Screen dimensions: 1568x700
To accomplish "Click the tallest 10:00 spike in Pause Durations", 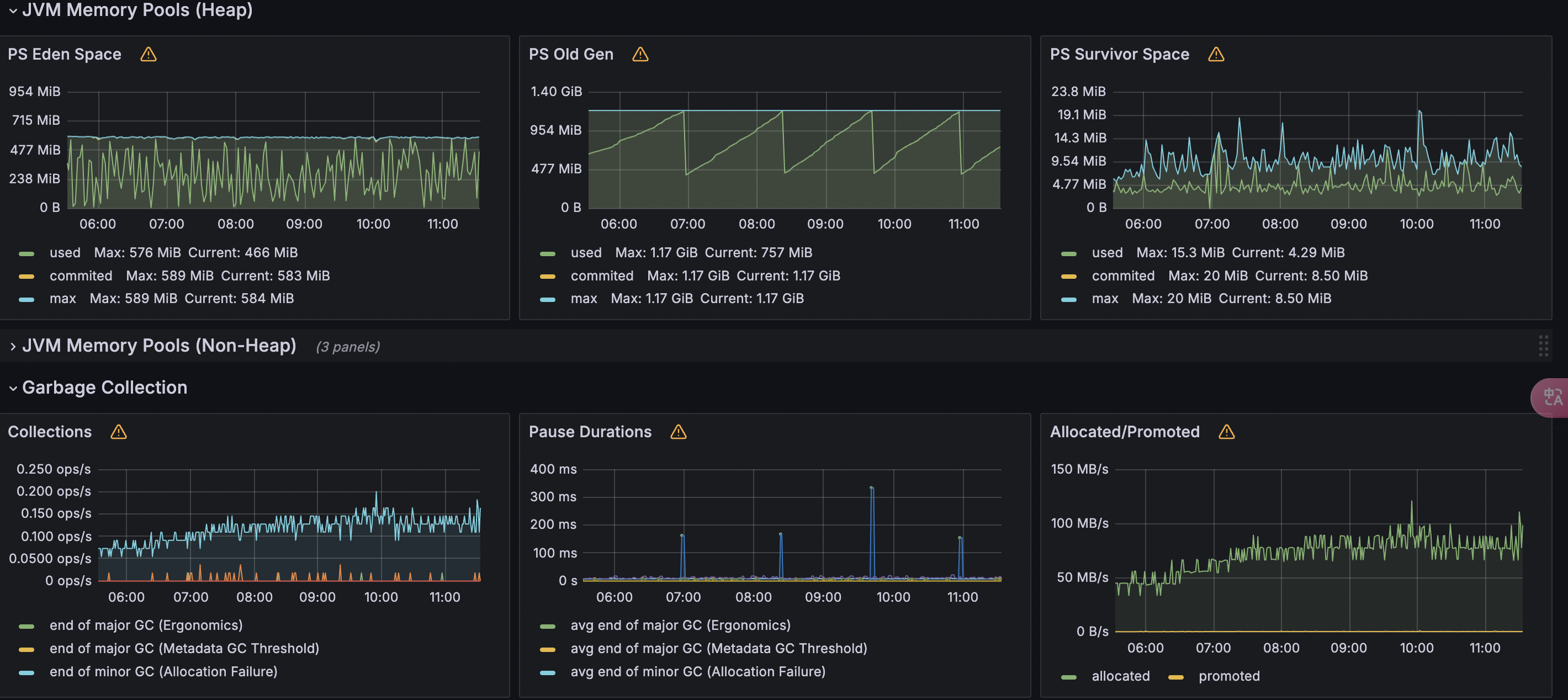I will tap(872, 488).
